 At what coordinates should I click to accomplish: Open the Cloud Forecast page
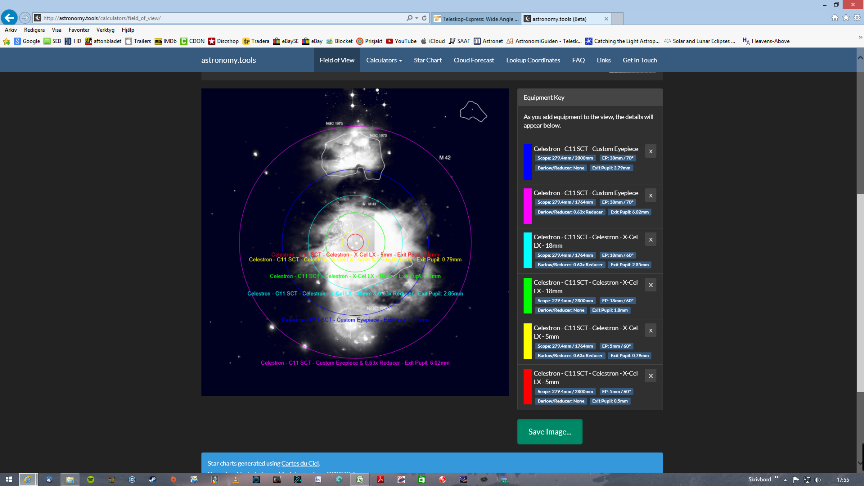tap(473, 60)
